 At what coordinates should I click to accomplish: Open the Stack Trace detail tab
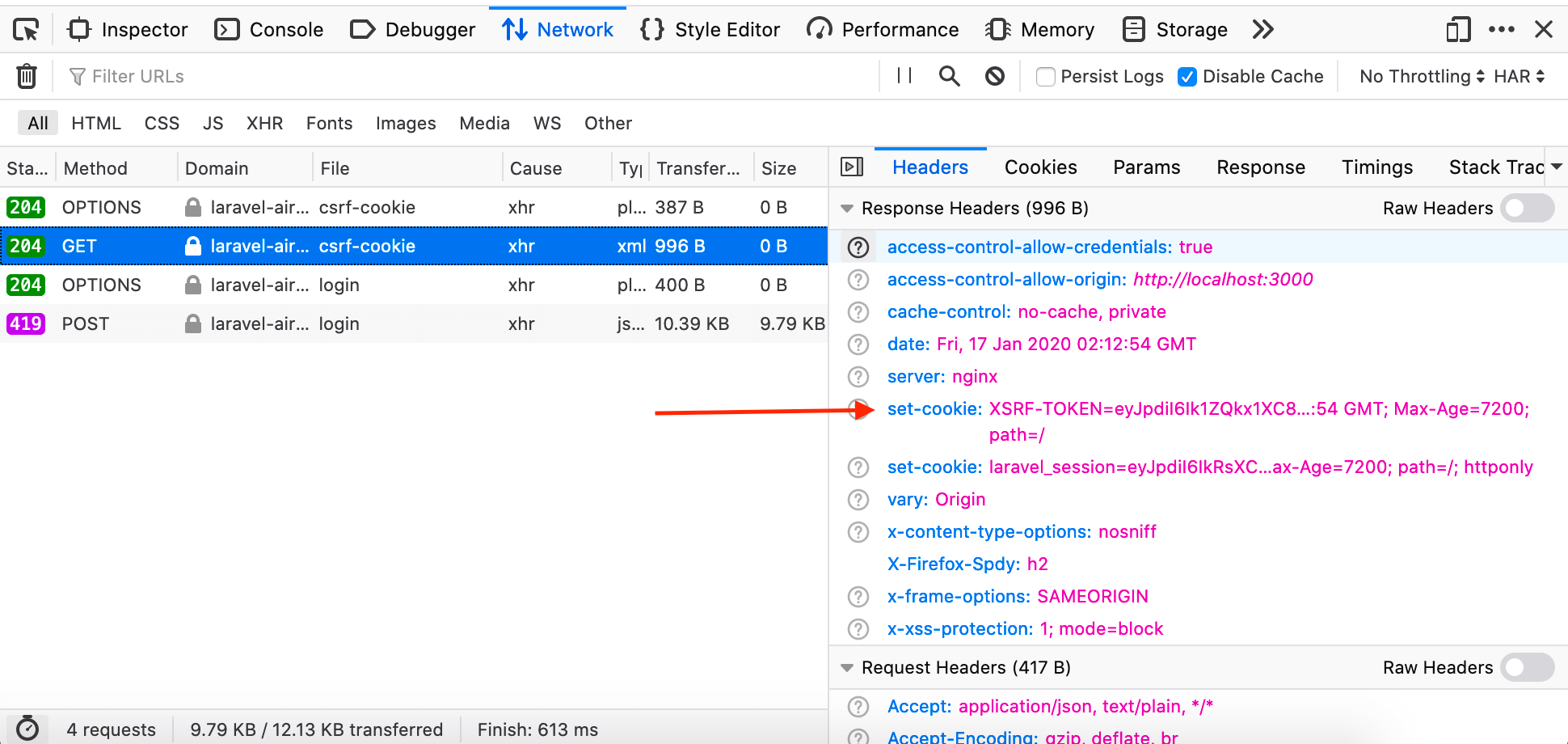click(1496, 167)
